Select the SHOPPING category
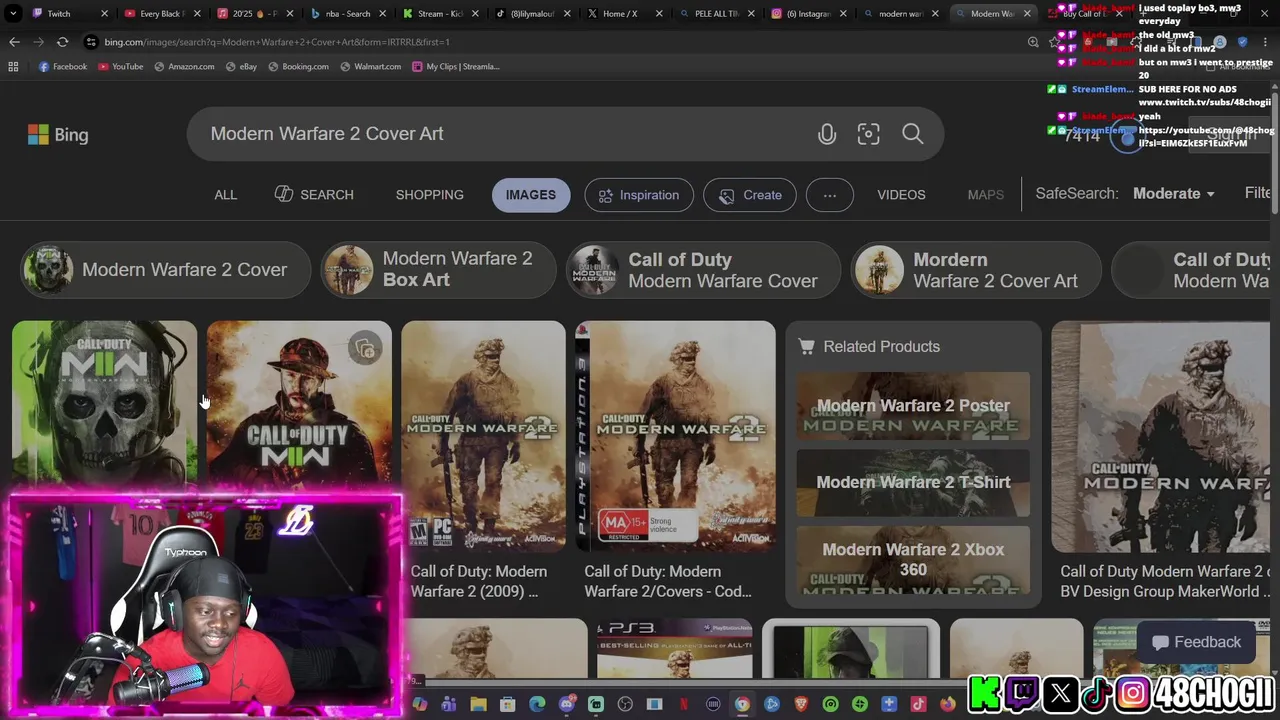 429,195
